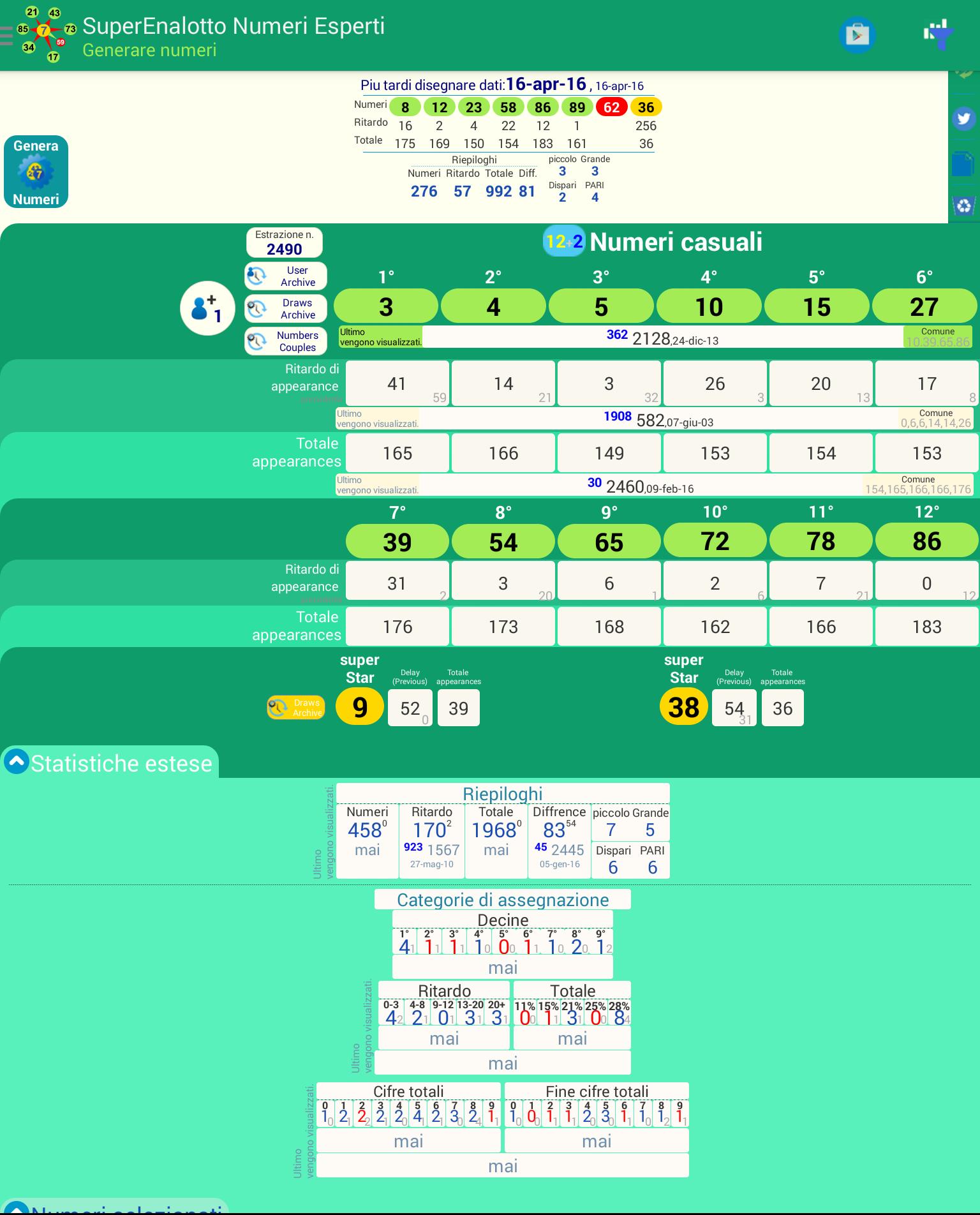Click the Diffrence 83 cell
The height and width of the screenshot is (1215, 980).
560,841
